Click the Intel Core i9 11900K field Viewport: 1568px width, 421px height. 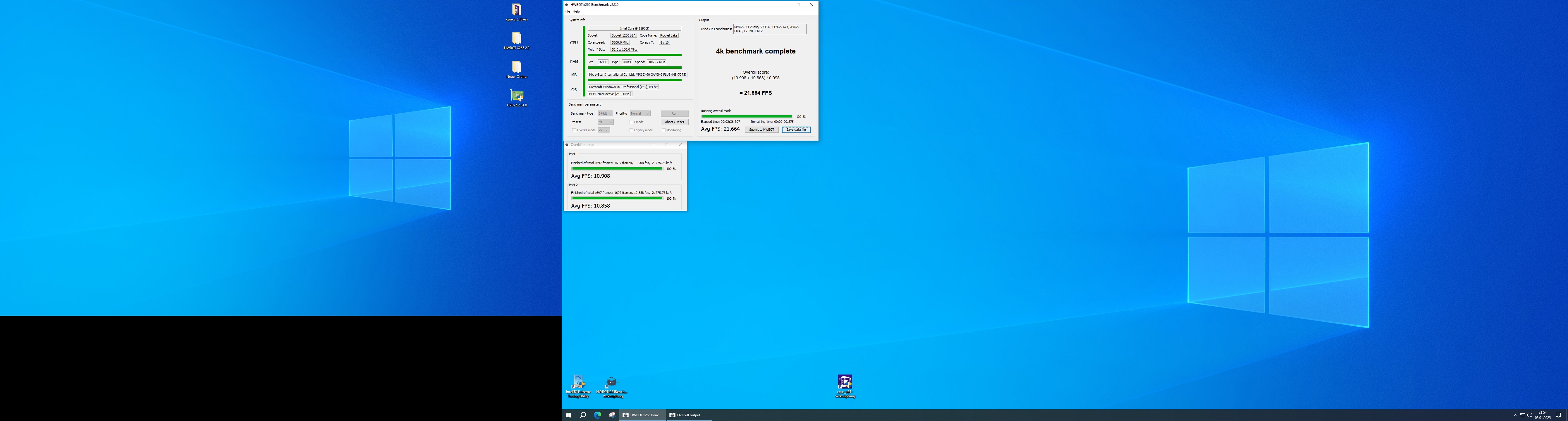click(634, 28)
